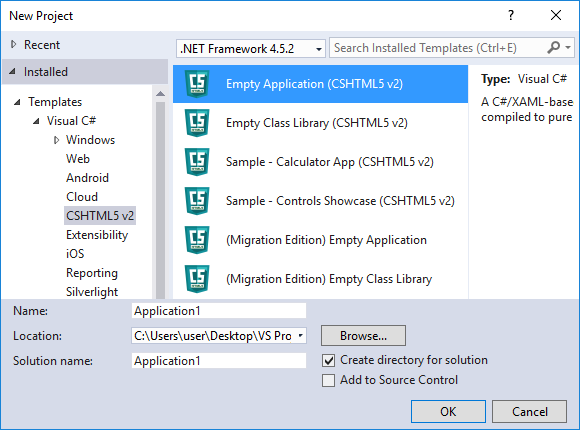Click the Controls Showcase sample icon
The width and height of the screenshot is (580, 430).
coord(197,201)
